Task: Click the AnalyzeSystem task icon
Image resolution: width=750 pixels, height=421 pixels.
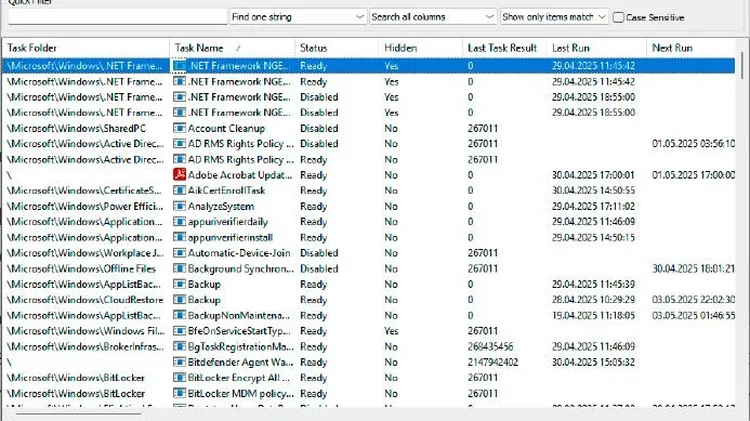Action: [179, 206]
